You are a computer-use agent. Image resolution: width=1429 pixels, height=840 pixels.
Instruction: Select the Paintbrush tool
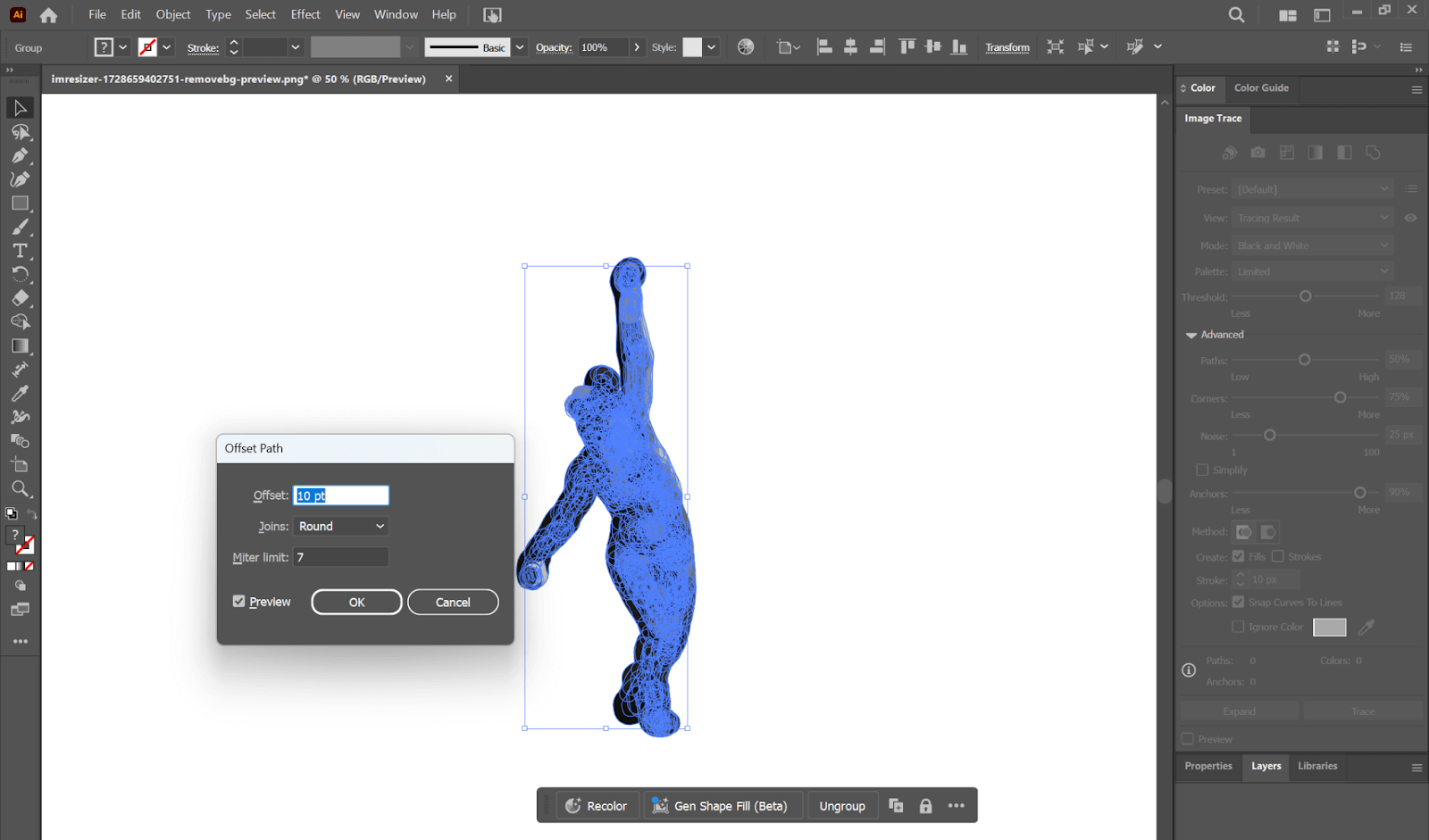(20, 227)
